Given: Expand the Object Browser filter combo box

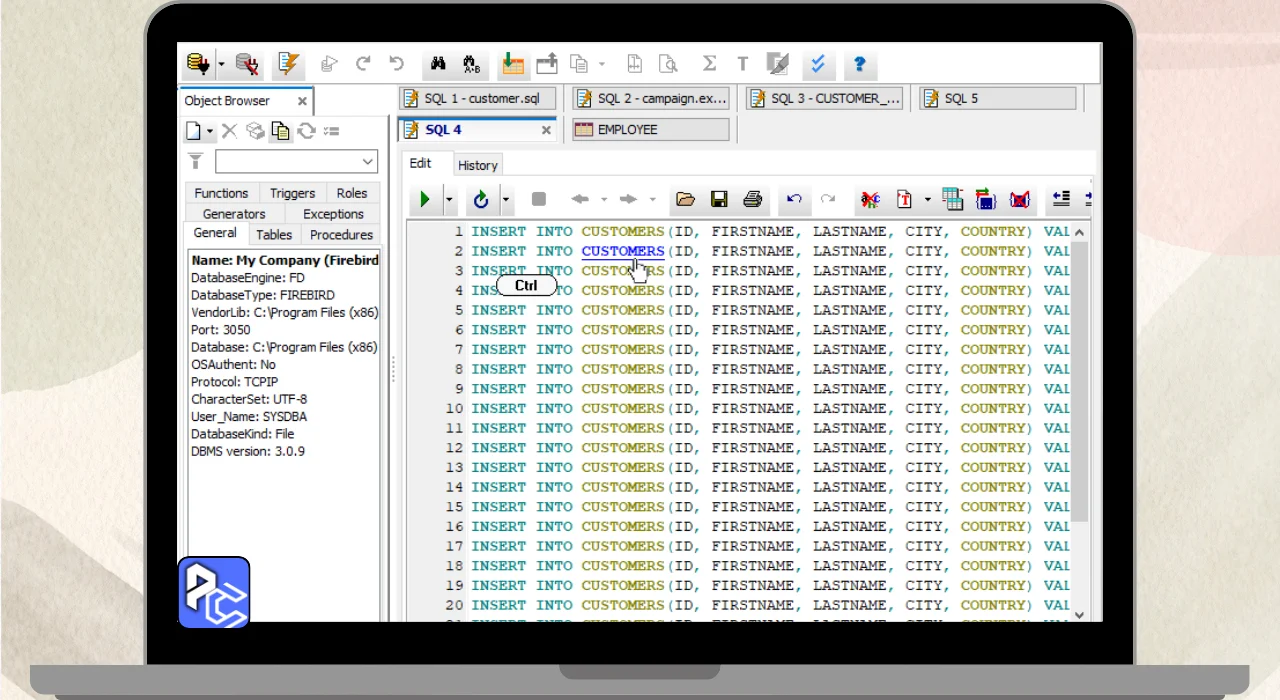Looking at the screenshot, I should pyautogui.click(x=367, y=162).
